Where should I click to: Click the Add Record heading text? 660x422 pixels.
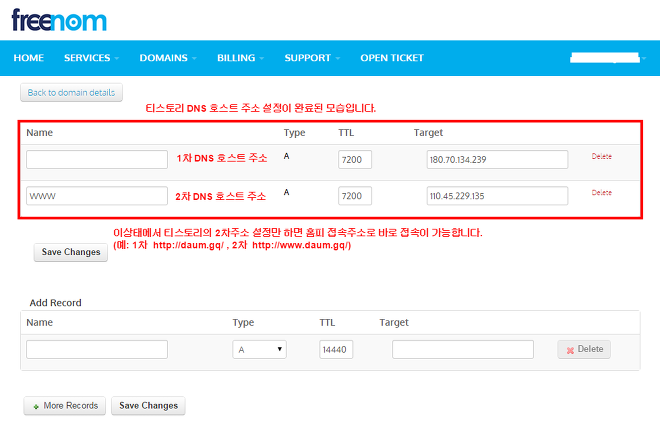click(x=56, y=303)
